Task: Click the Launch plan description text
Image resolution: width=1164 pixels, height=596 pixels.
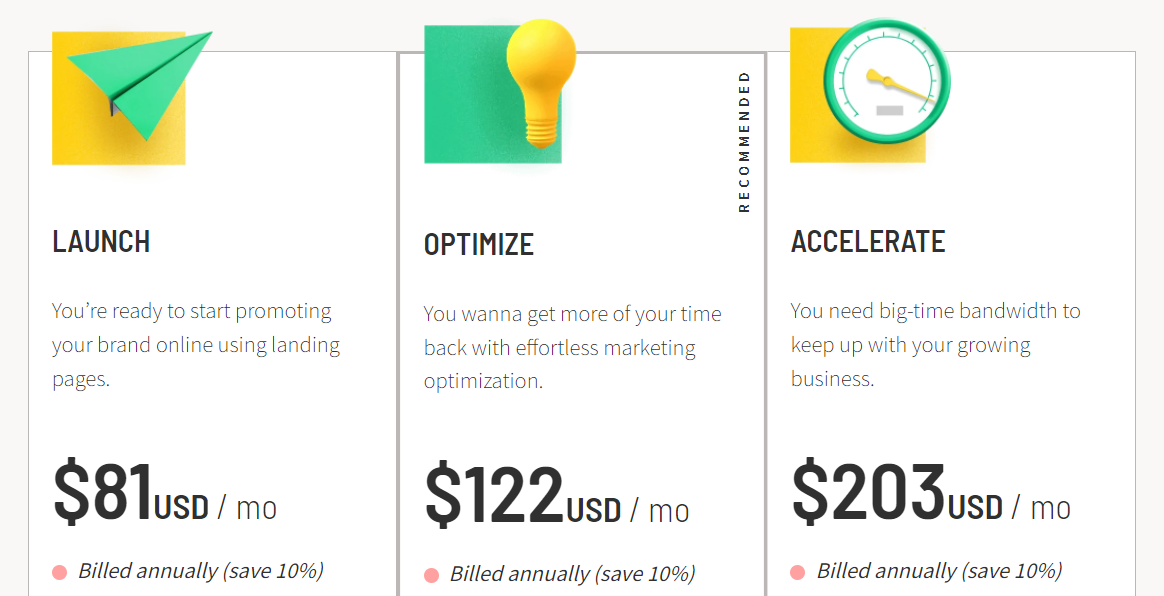Action: pos(196,345)
